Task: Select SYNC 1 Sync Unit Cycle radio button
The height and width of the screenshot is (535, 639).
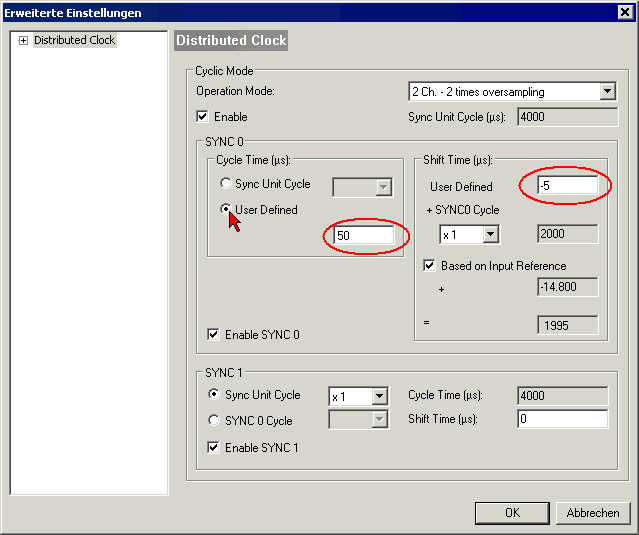Action: 214,394
